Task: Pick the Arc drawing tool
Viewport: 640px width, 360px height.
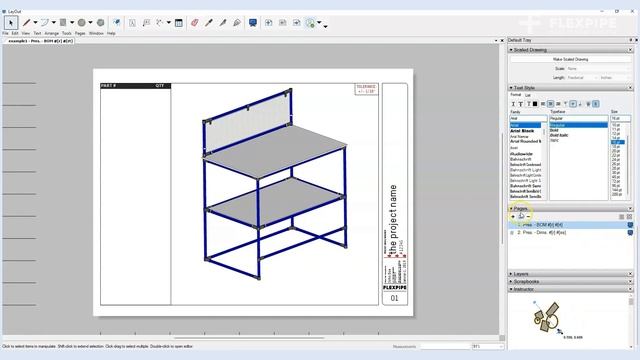Action: click(x=45, y=23)
